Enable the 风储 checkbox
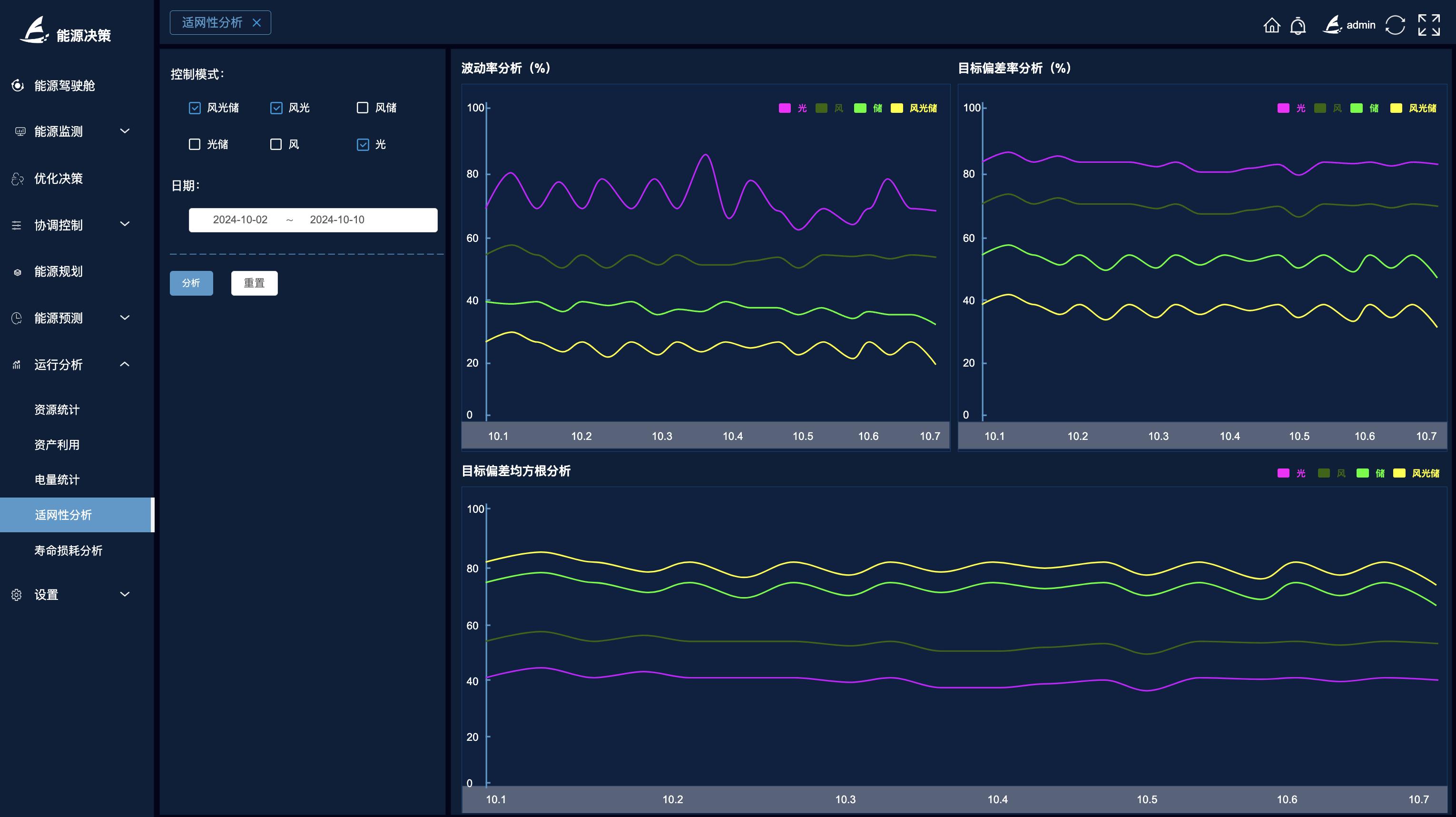The width and height of the screenshot is (1456, 817). [x=362, y=108]
